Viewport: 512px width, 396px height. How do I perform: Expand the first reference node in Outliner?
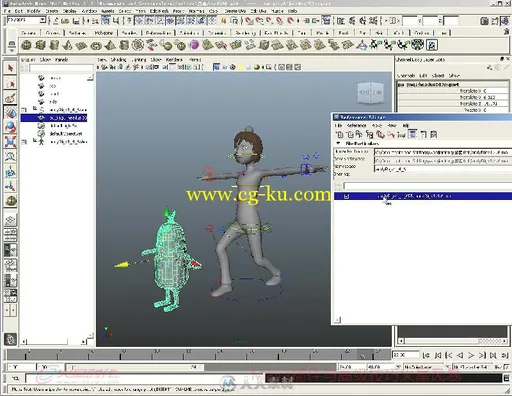(x=24, y=110)
